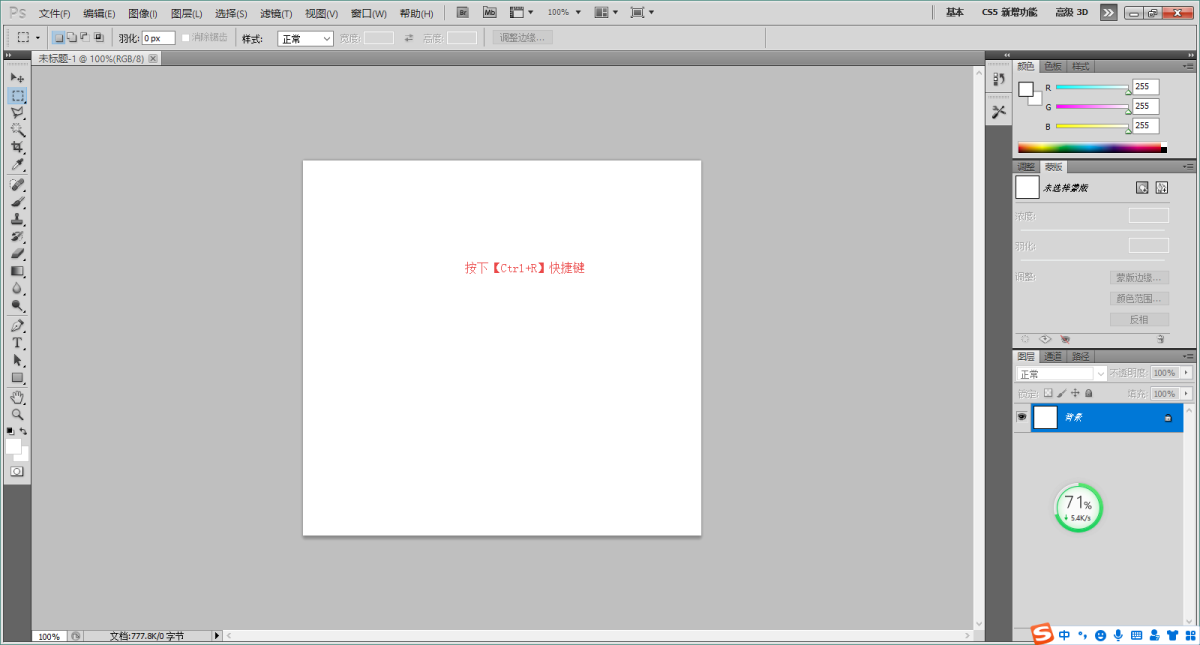Launch Adobe Bridge from the Br icon

[463, 13]
